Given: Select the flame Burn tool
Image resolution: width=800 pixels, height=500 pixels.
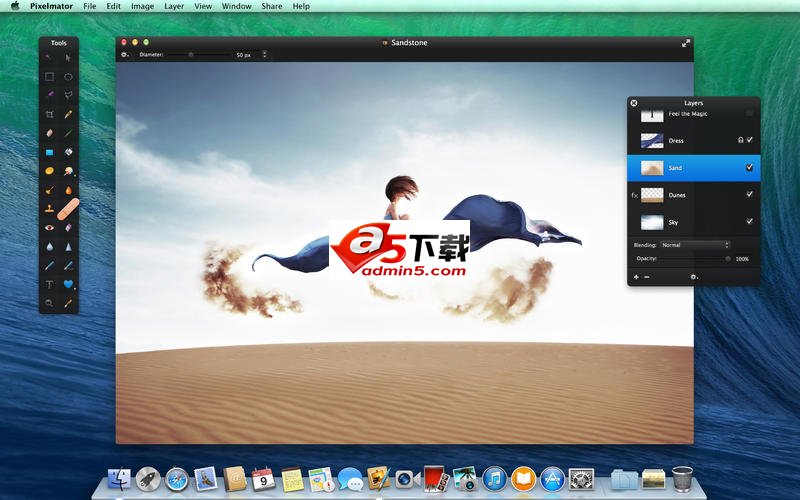Looking at the screenshot, I should (68, 190).
